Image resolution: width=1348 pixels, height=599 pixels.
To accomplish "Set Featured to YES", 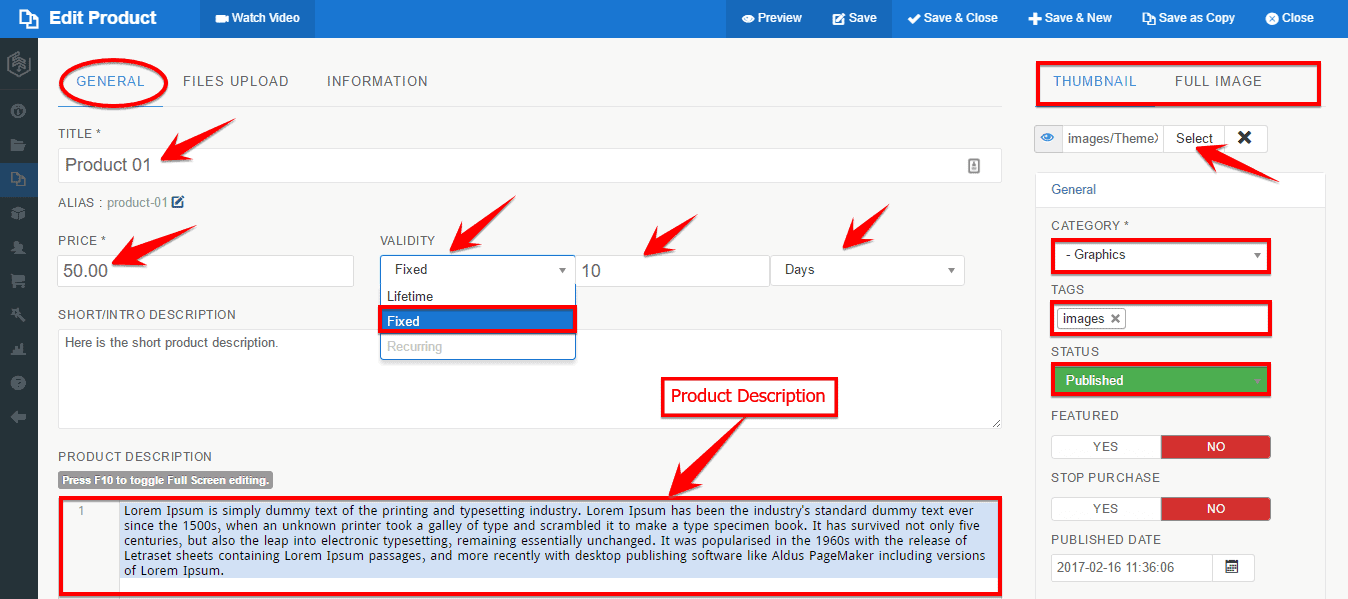I will (1105, 446).
